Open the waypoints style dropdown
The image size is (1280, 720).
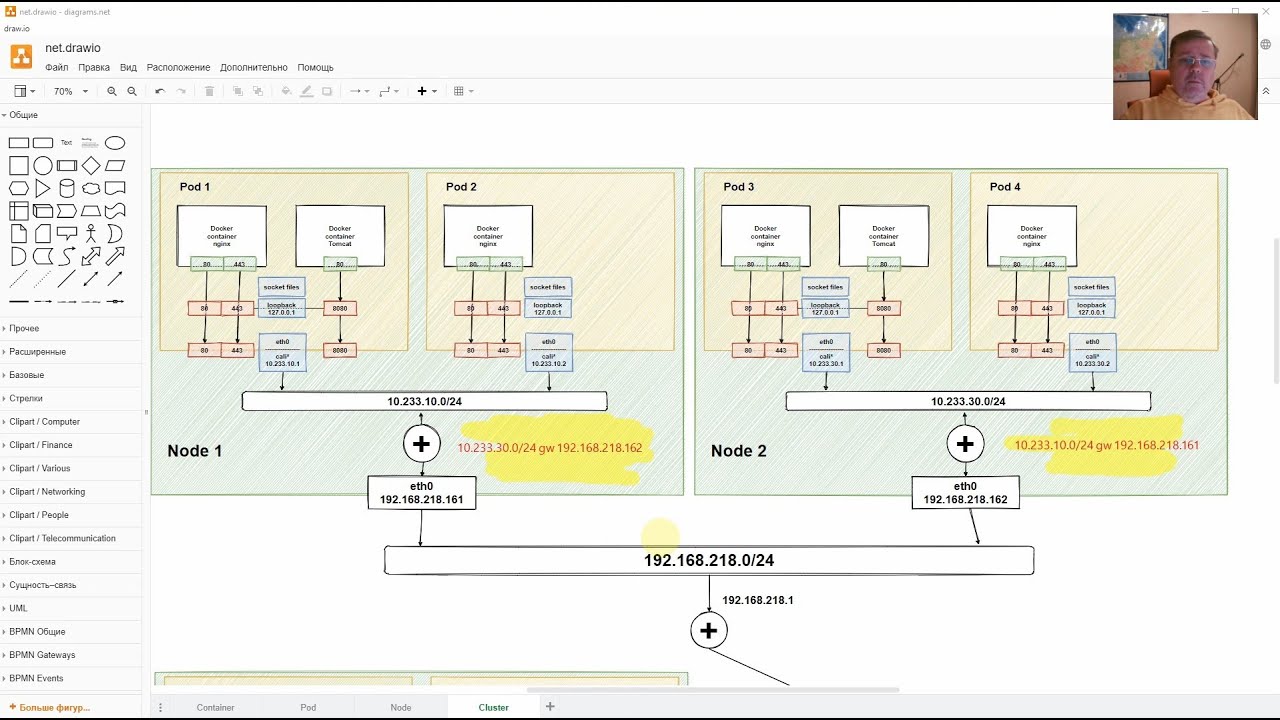click(x=389, y=91)
